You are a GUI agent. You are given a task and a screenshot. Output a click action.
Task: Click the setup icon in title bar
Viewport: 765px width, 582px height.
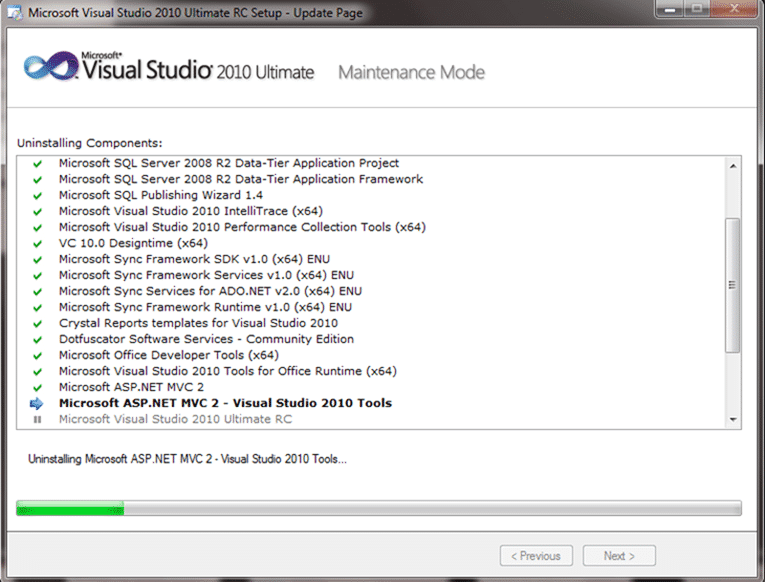(15, 13)
